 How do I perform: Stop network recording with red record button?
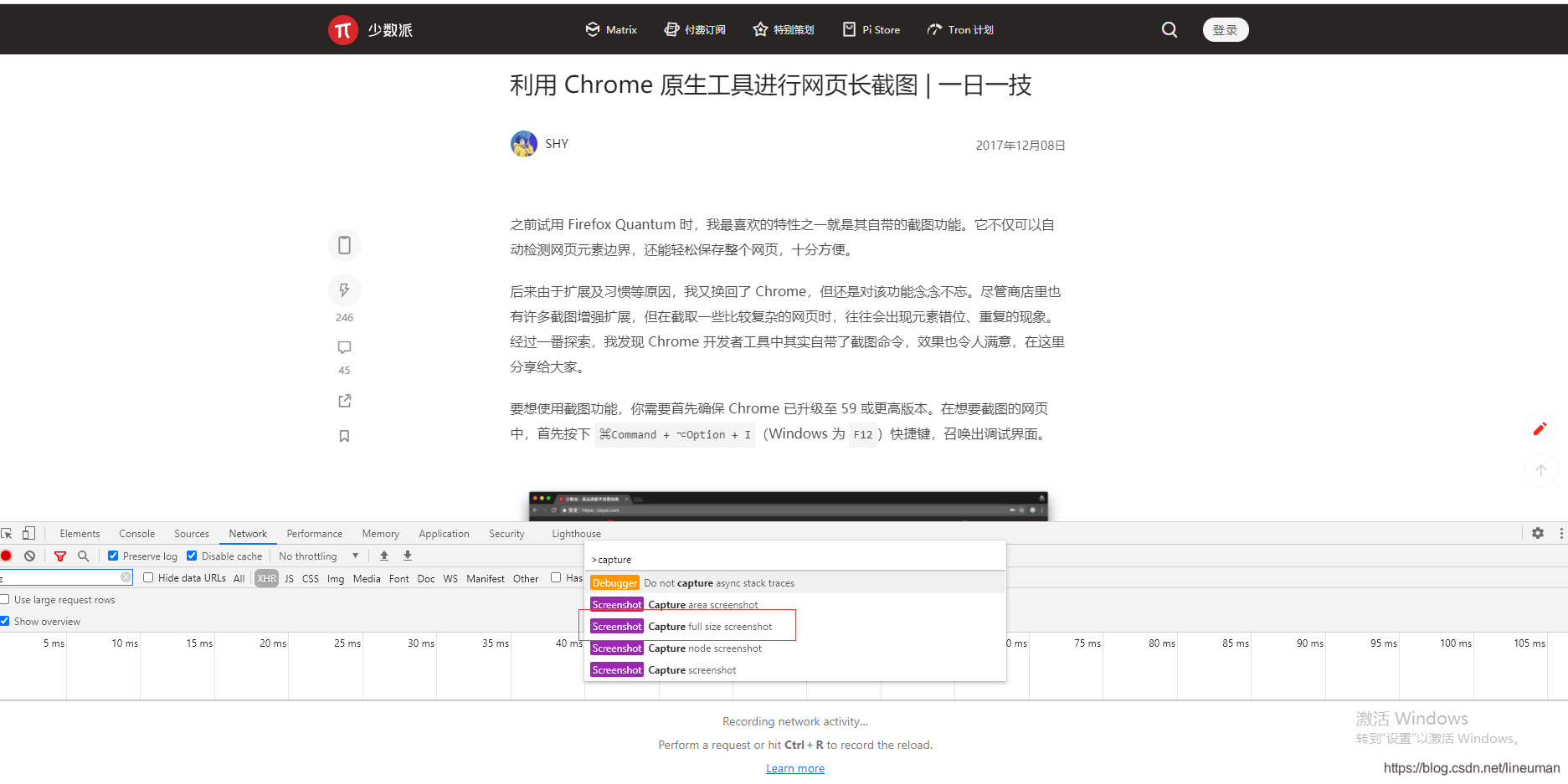pyautogui.click(x=7, y=556)
